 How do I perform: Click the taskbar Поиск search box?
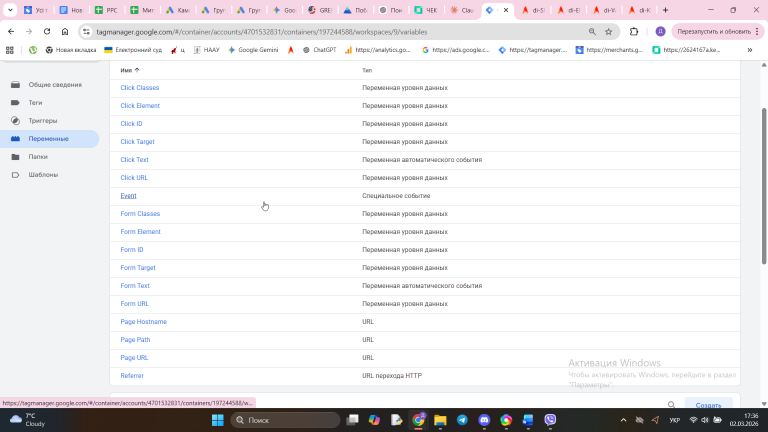(286, 420)
